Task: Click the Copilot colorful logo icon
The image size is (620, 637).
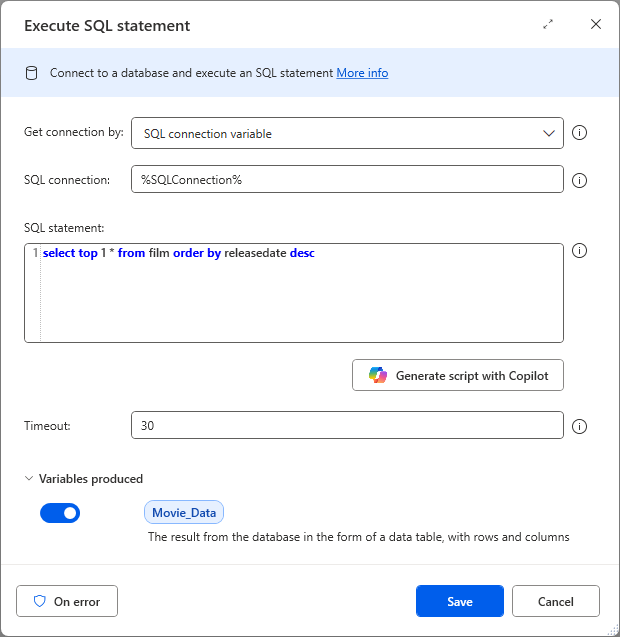Action: (x=377, y=375)
